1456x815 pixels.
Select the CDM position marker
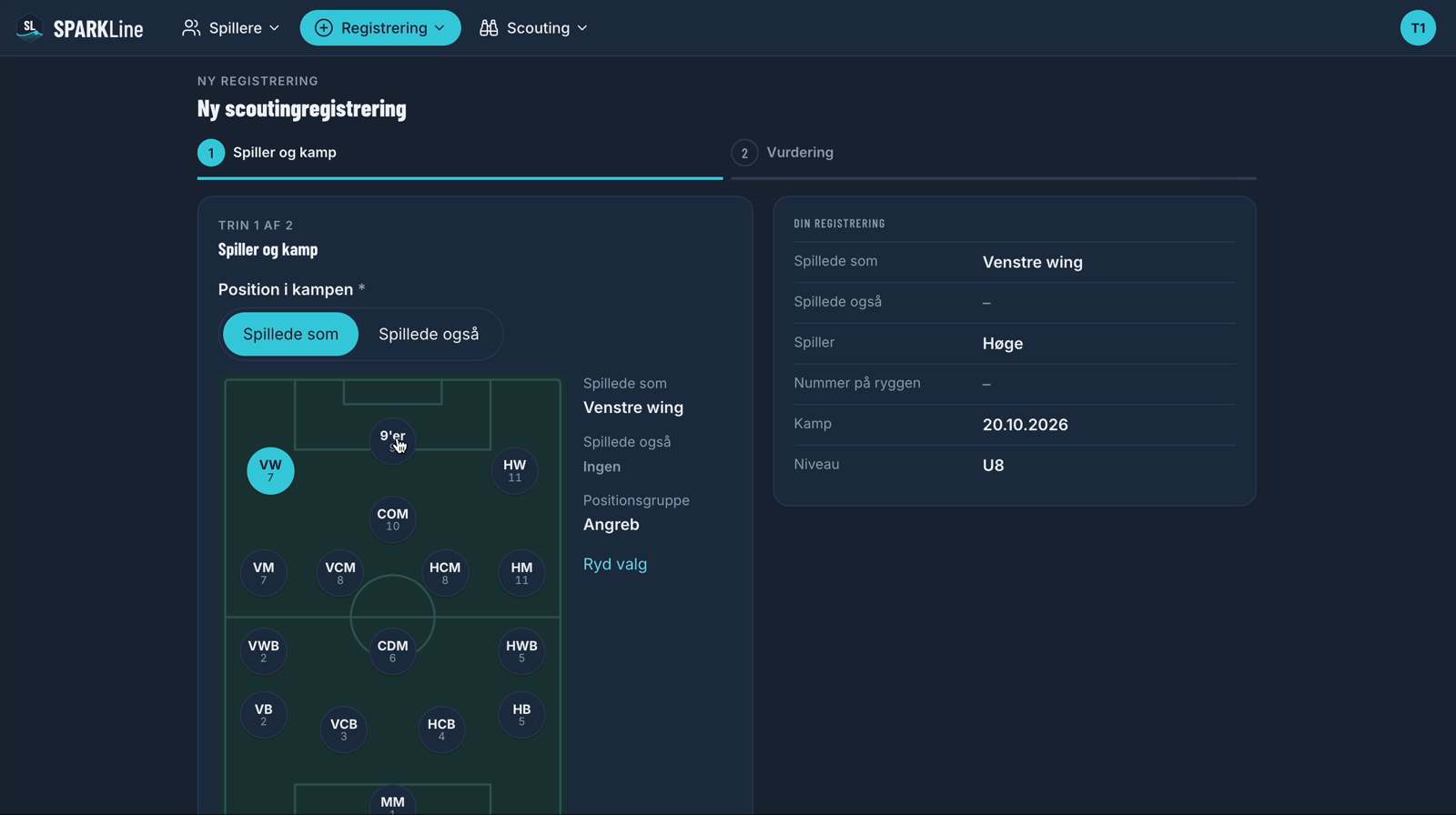[392, 651]
